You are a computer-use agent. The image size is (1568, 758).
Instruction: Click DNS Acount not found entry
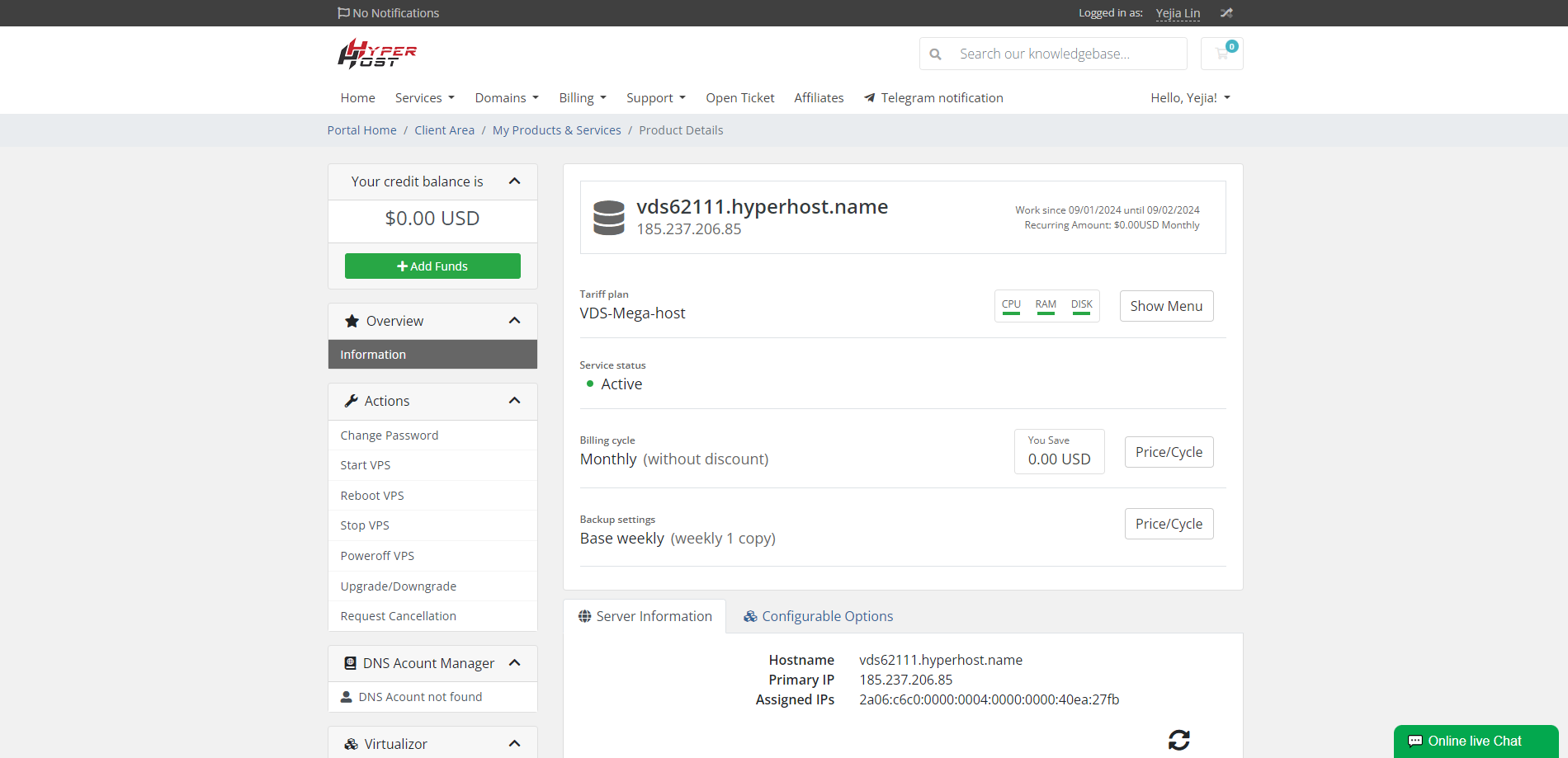click(x=432, y=697)
